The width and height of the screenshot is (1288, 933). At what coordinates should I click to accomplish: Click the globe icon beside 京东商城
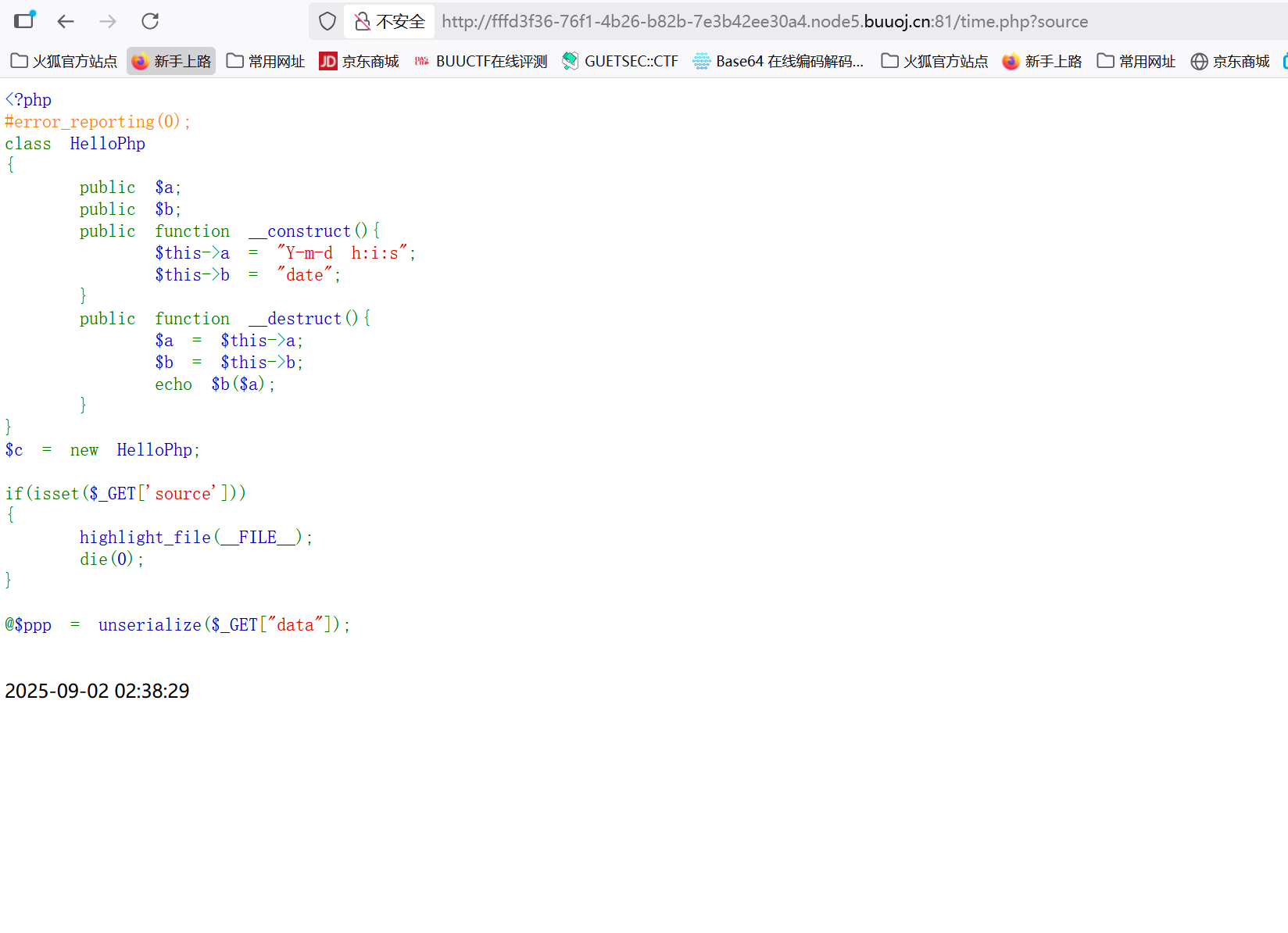coord(1199,61)
